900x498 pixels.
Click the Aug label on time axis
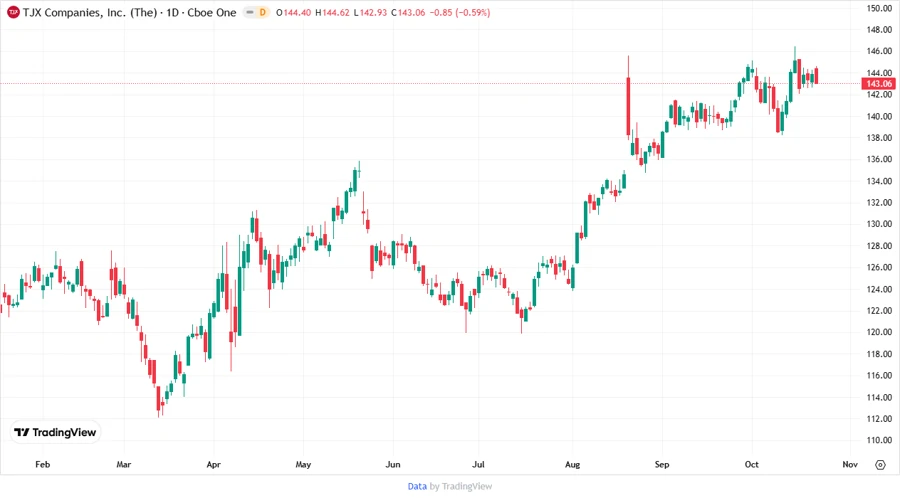572,464
